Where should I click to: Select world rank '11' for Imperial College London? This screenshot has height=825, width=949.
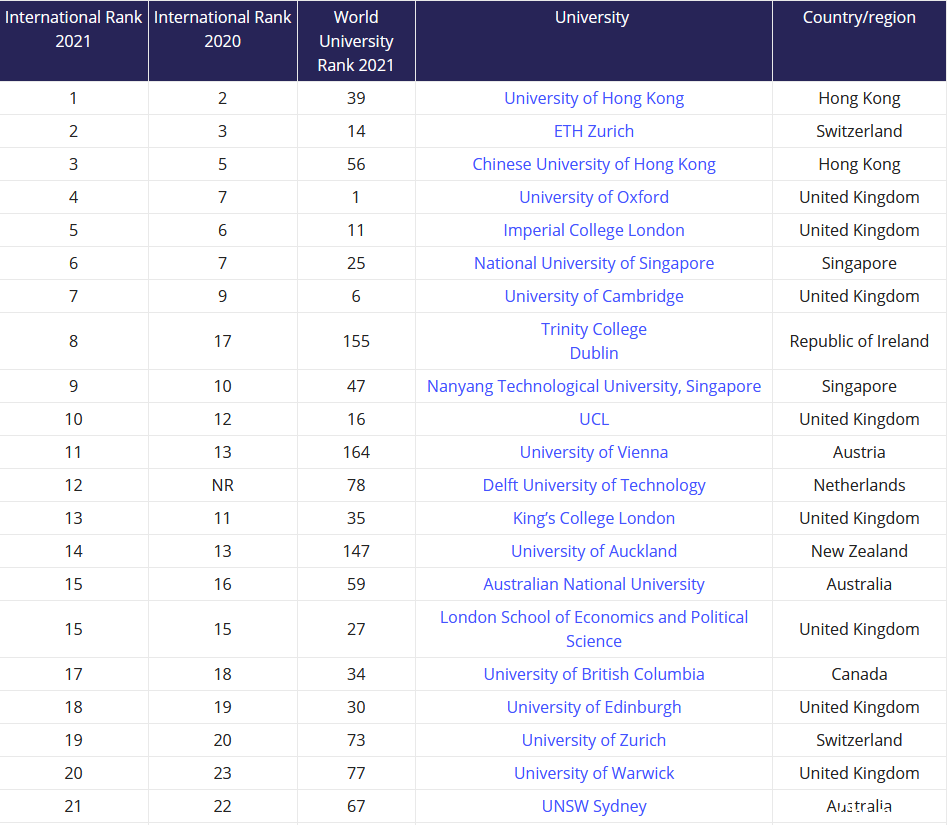pos(356,230)
